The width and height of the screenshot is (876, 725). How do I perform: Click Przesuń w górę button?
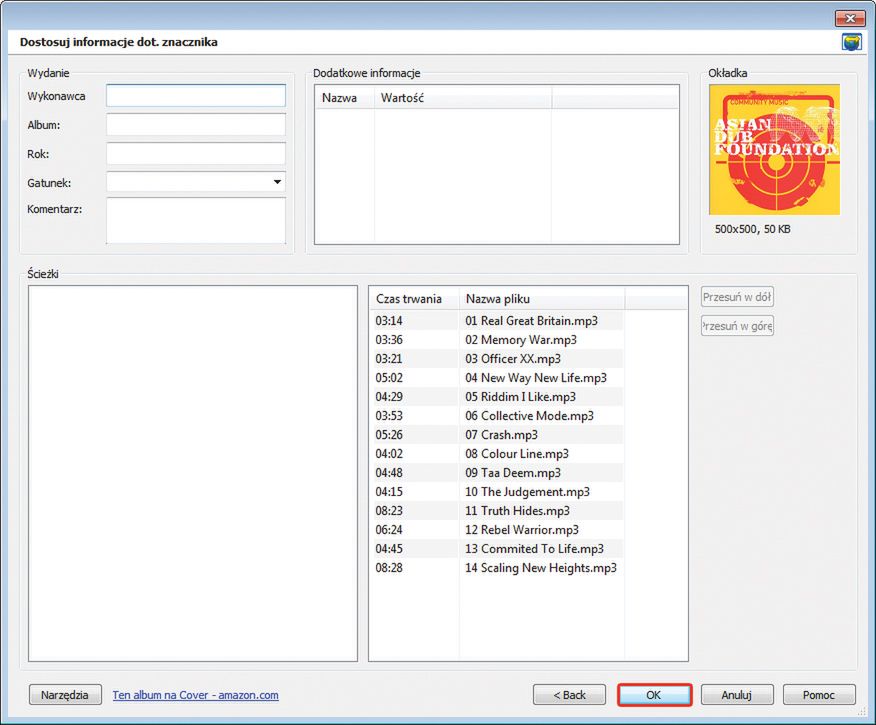(737, 326)
